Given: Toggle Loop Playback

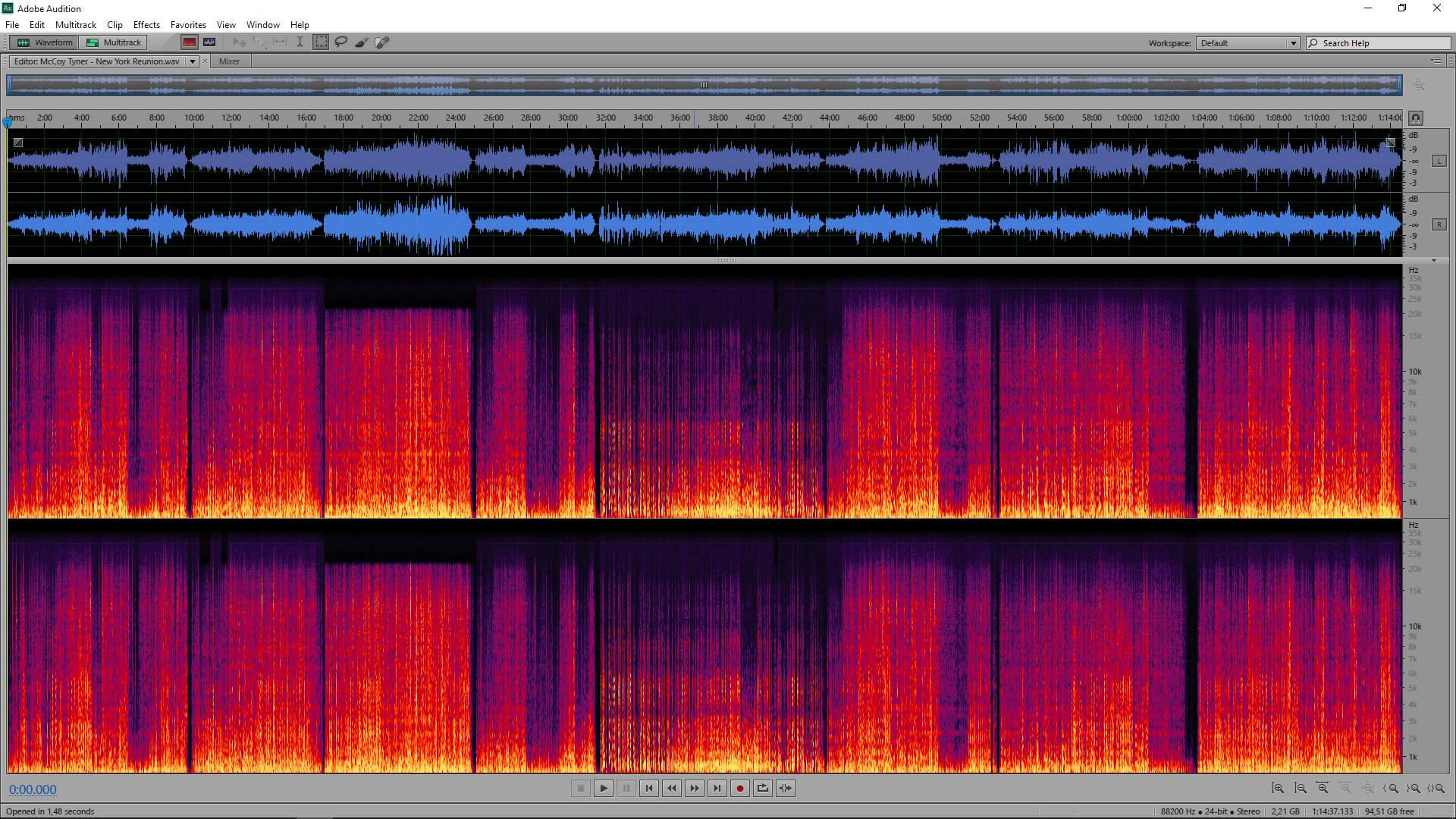Looking at the screenshot, I should [x=763, y=789].
